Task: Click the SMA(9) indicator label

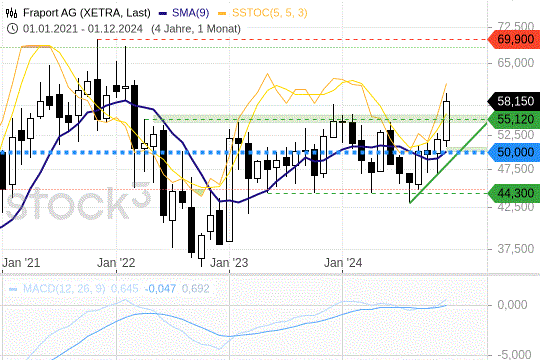Action: tap(190, 13)
